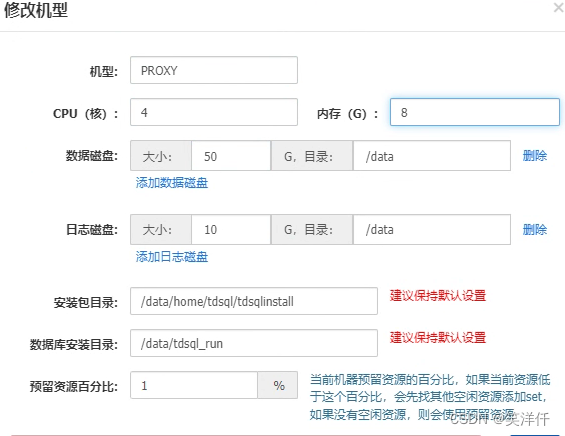Click the 添加日志磁盘 link
Screen dimensions: 565x436
click(x=172, y=257)
